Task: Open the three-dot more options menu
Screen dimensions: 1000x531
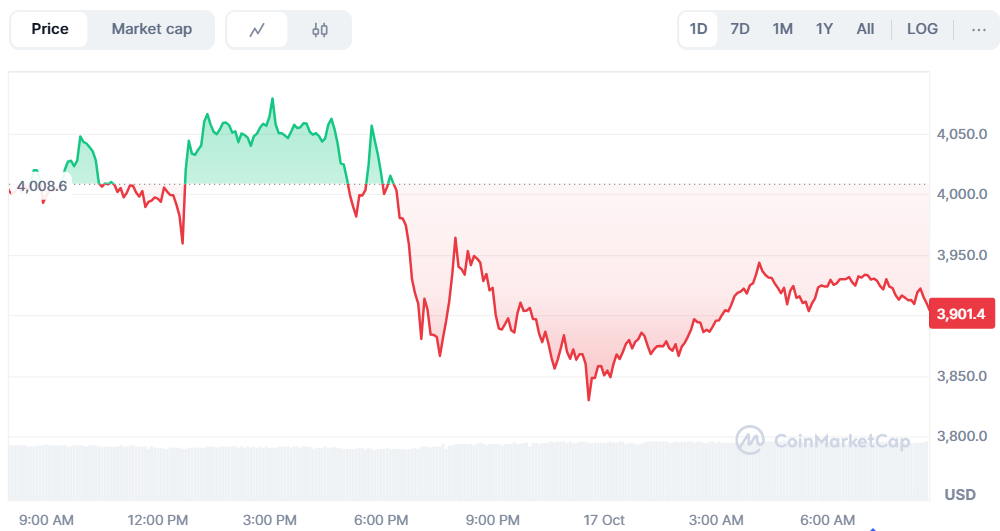Action: tap(978, 30)
